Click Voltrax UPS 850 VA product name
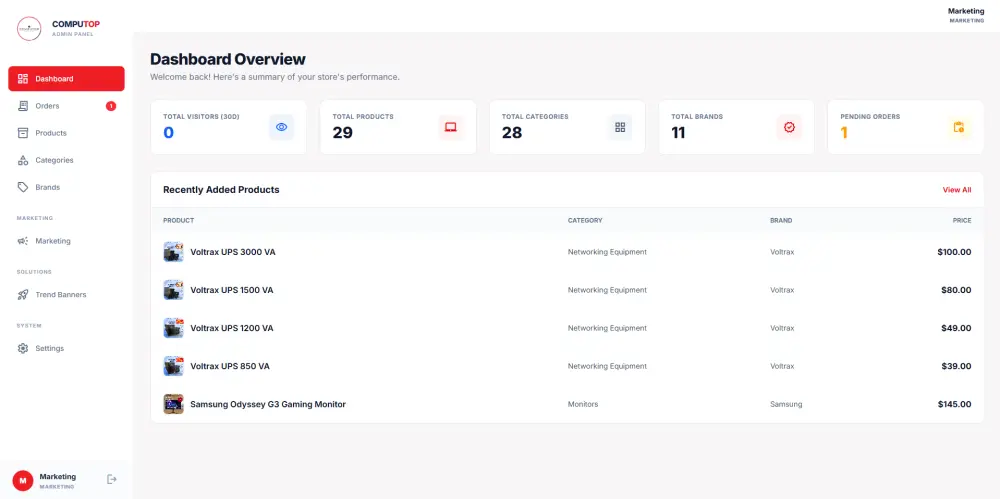1000x499 pixels. pos(230,366)
